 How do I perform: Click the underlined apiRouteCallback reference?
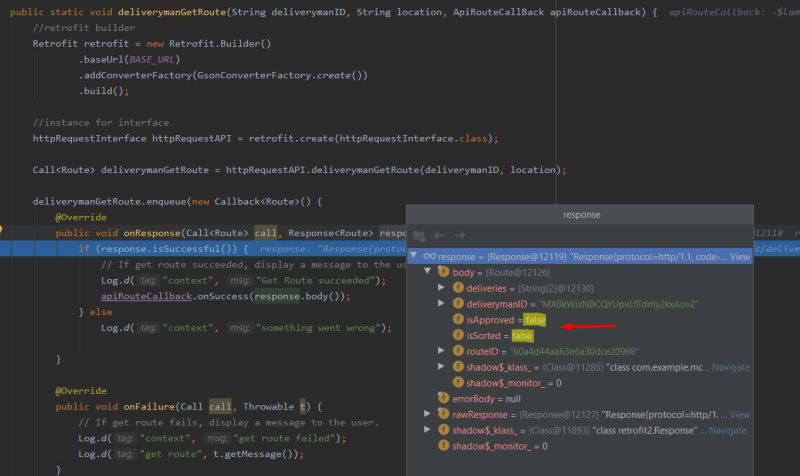point(146,296)
